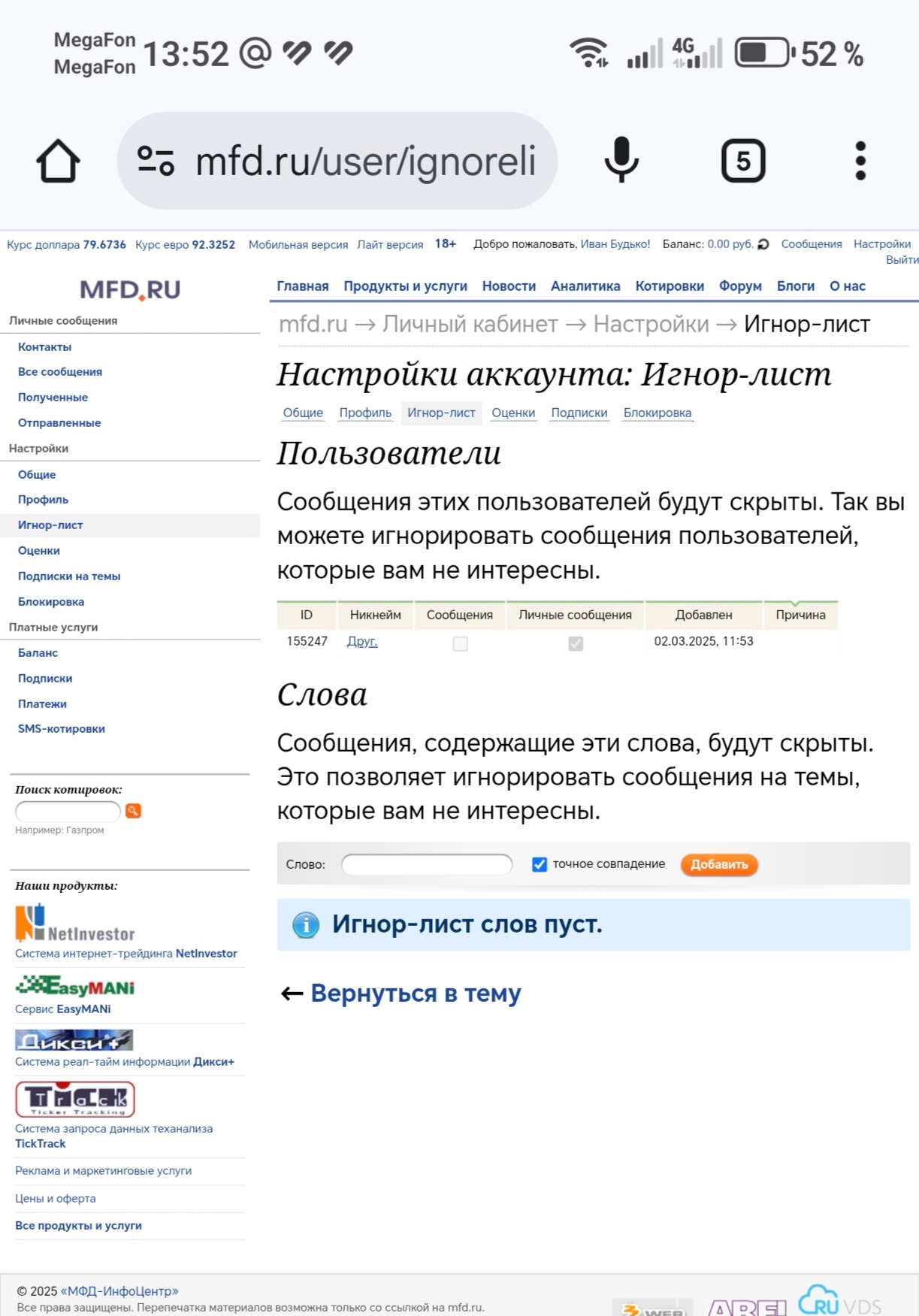Click the Слово input field
Screen dimensions: 919x1316
[427, 864]
